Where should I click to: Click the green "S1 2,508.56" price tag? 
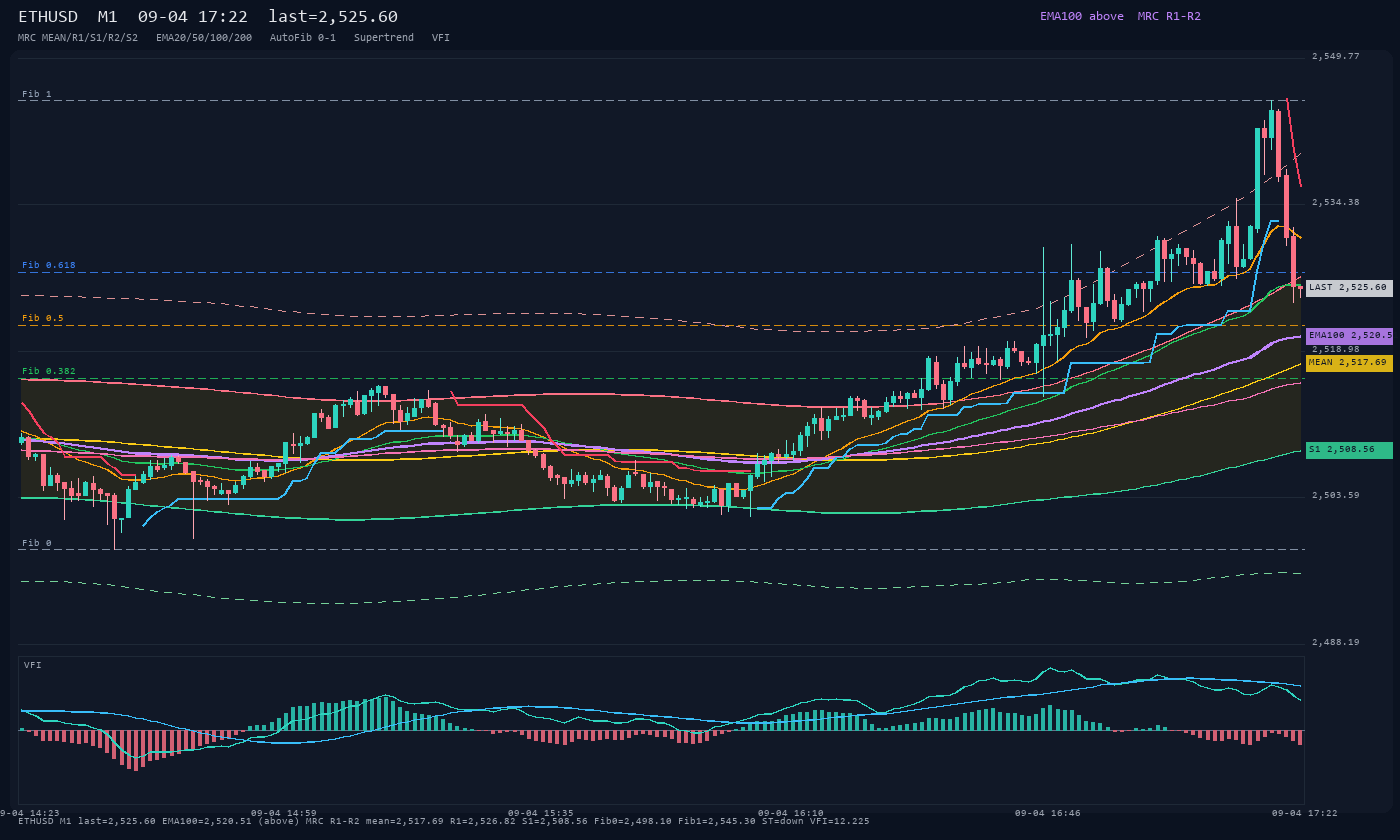point(1349,450)
